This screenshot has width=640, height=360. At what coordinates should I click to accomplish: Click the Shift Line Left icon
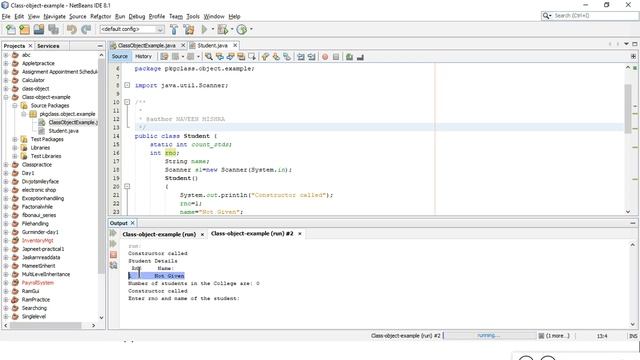click(301, 57)
